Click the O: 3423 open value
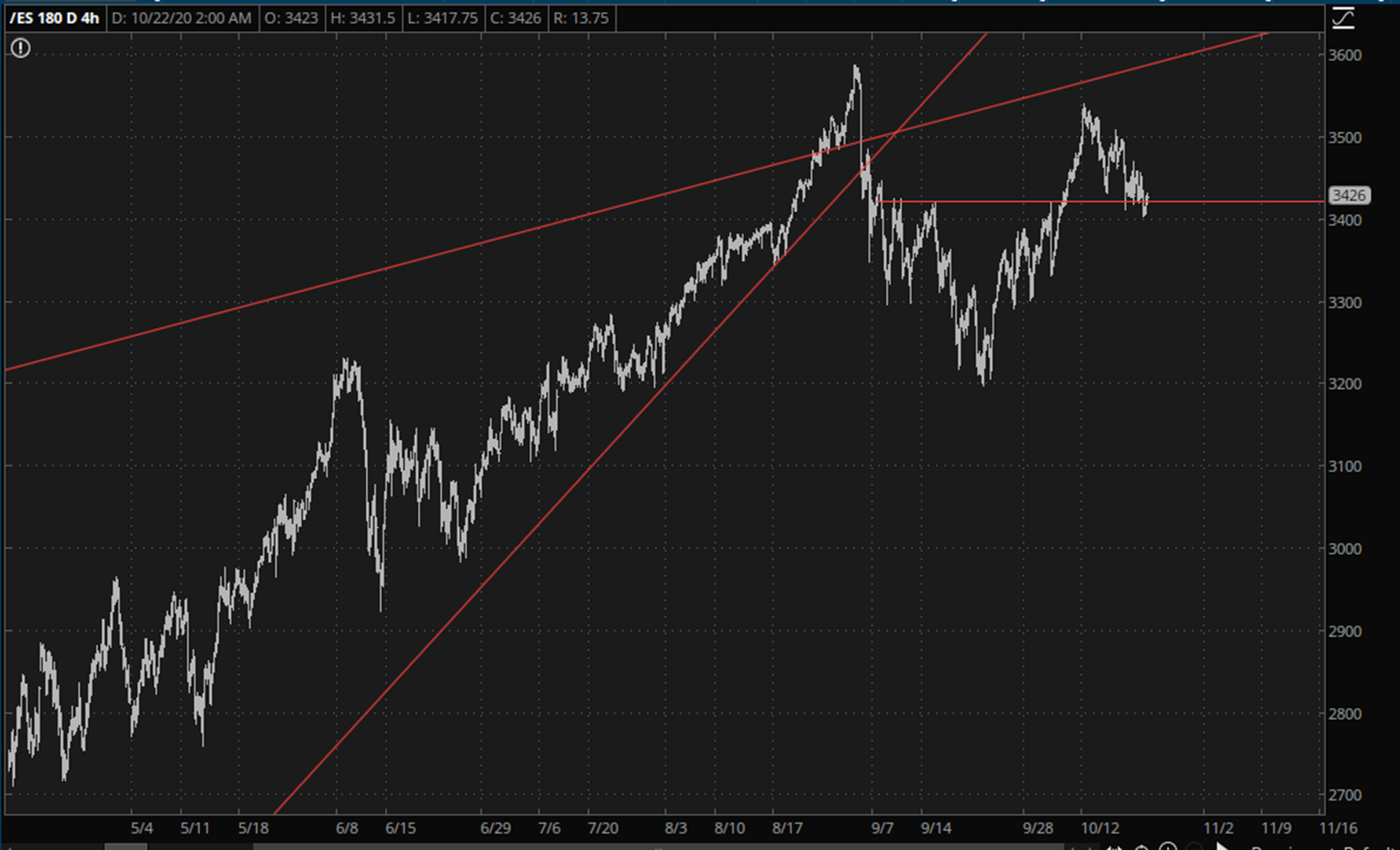 point(291,18)
